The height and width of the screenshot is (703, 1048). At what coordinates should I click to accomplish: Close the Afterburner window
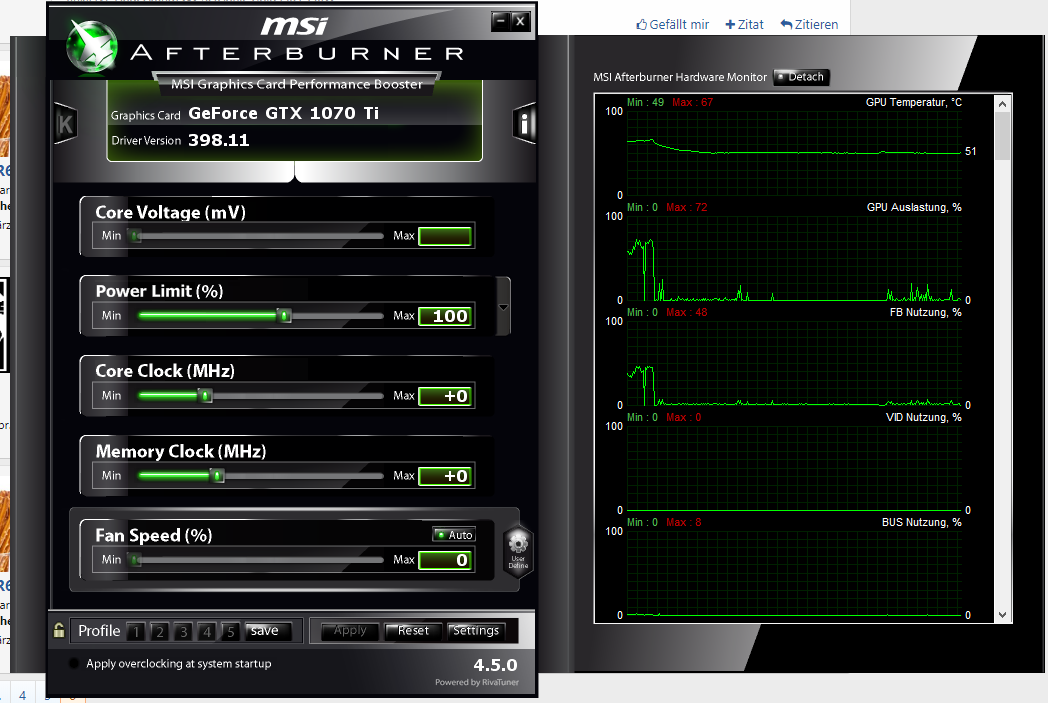click(x=521, y=21)
